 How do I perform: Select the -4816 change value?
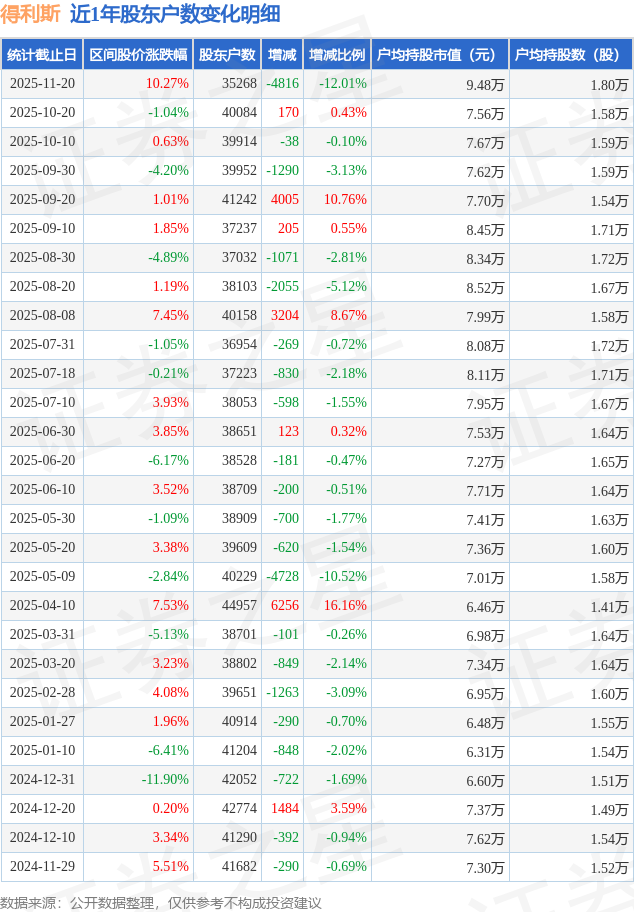tap(283, 84)
